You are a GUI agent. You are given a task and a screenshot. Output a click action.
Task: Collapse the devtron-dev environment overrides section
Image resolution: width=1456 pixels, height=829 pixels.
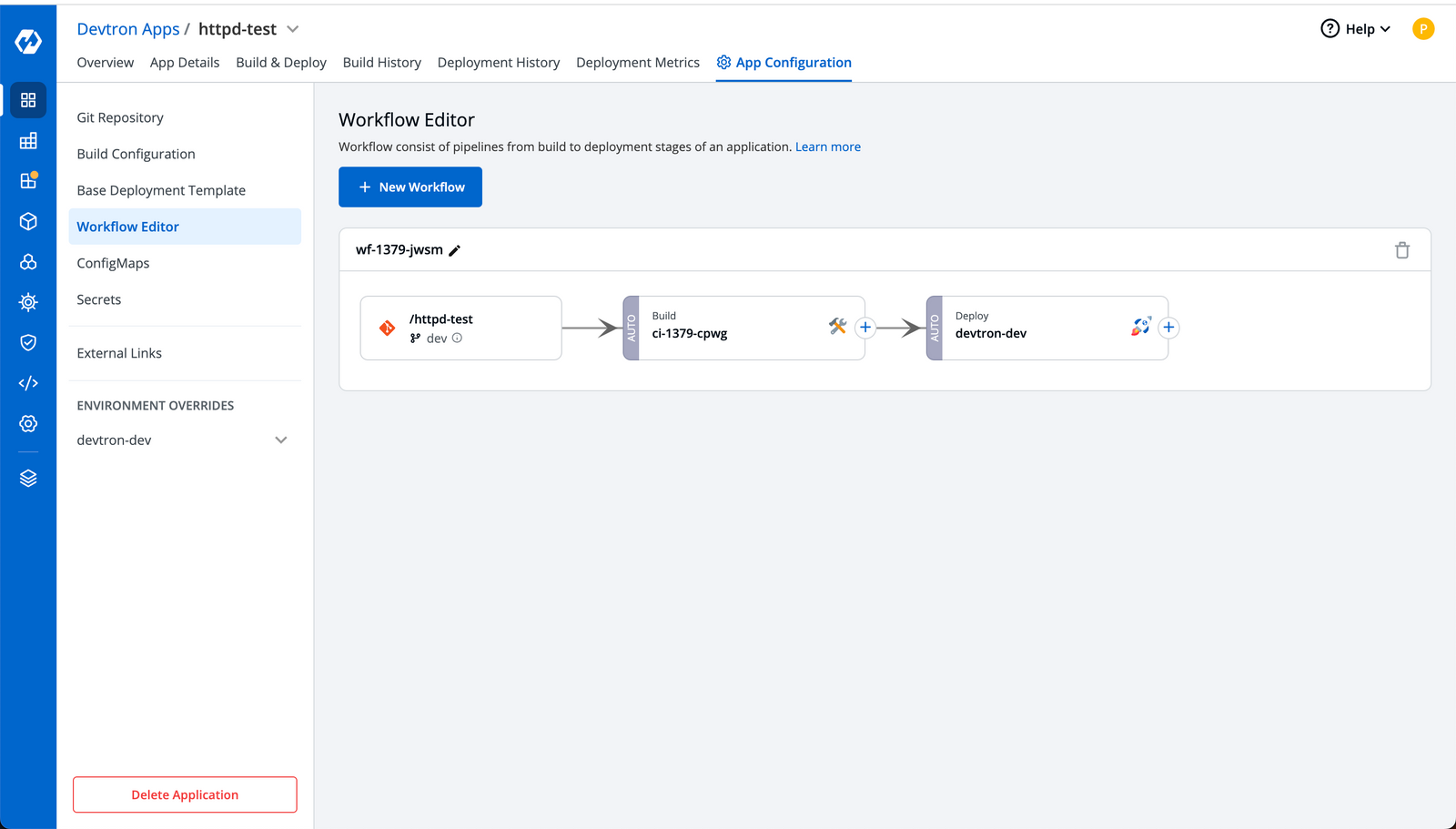(x=282, y=440)
